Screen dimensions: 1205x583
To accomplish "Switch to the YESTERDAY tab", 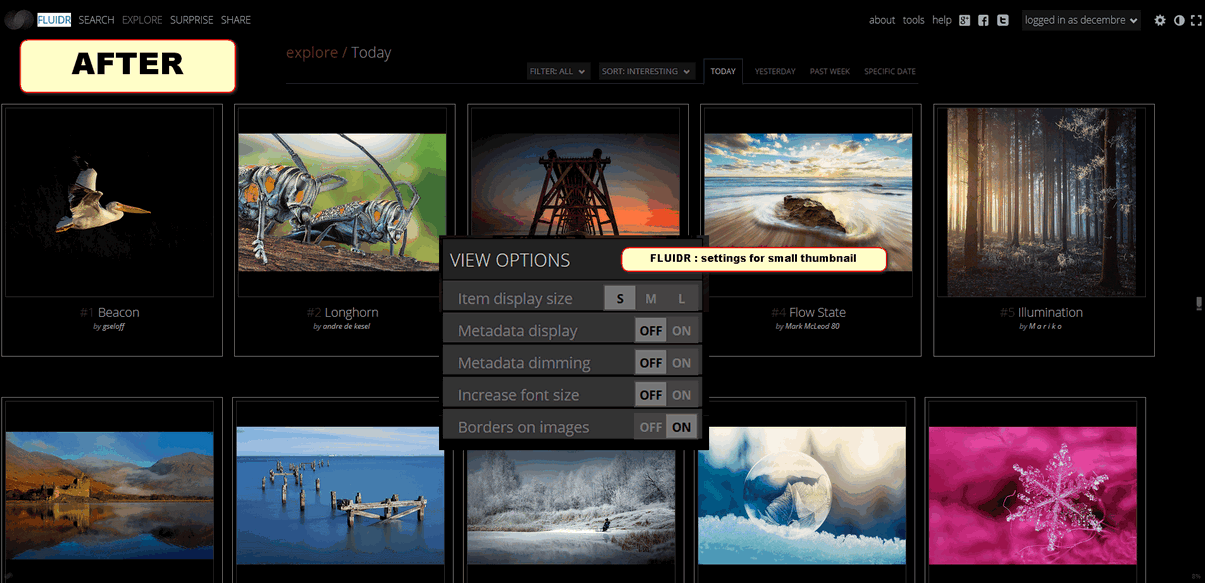I will [x=775, y=71].
